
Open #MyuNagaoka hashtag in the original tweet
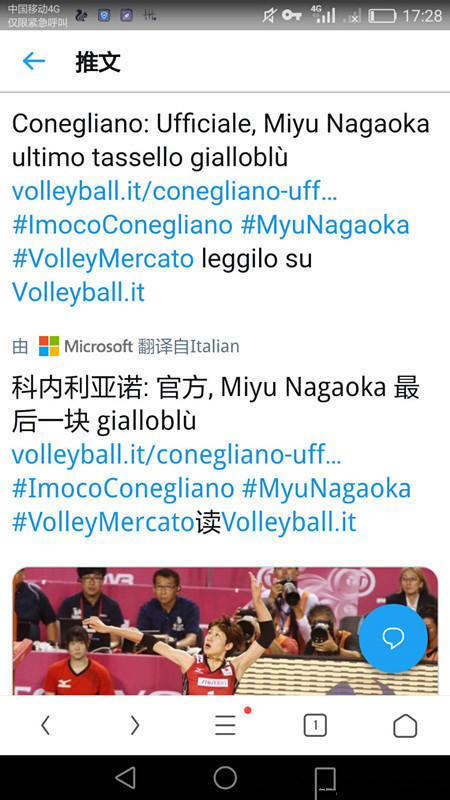[325, 225]
